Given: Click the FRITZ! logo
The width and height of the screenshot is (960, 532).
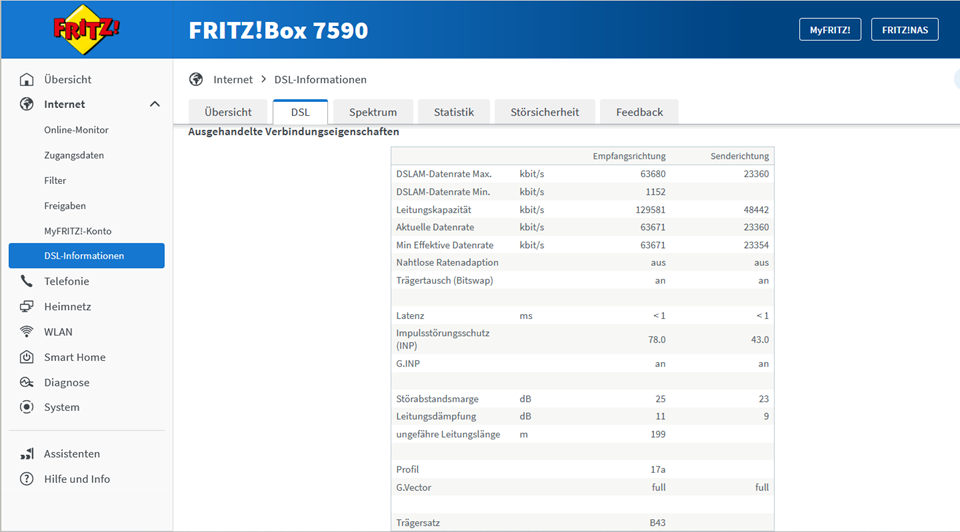Looking at the screenshot, I should pos(86,29).
